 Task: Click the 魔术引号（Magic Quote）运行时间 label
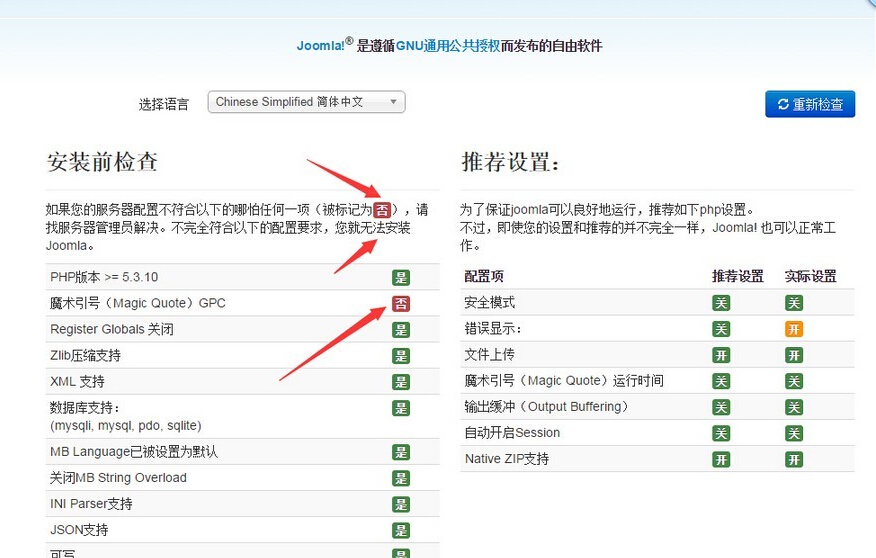point(564,381)
